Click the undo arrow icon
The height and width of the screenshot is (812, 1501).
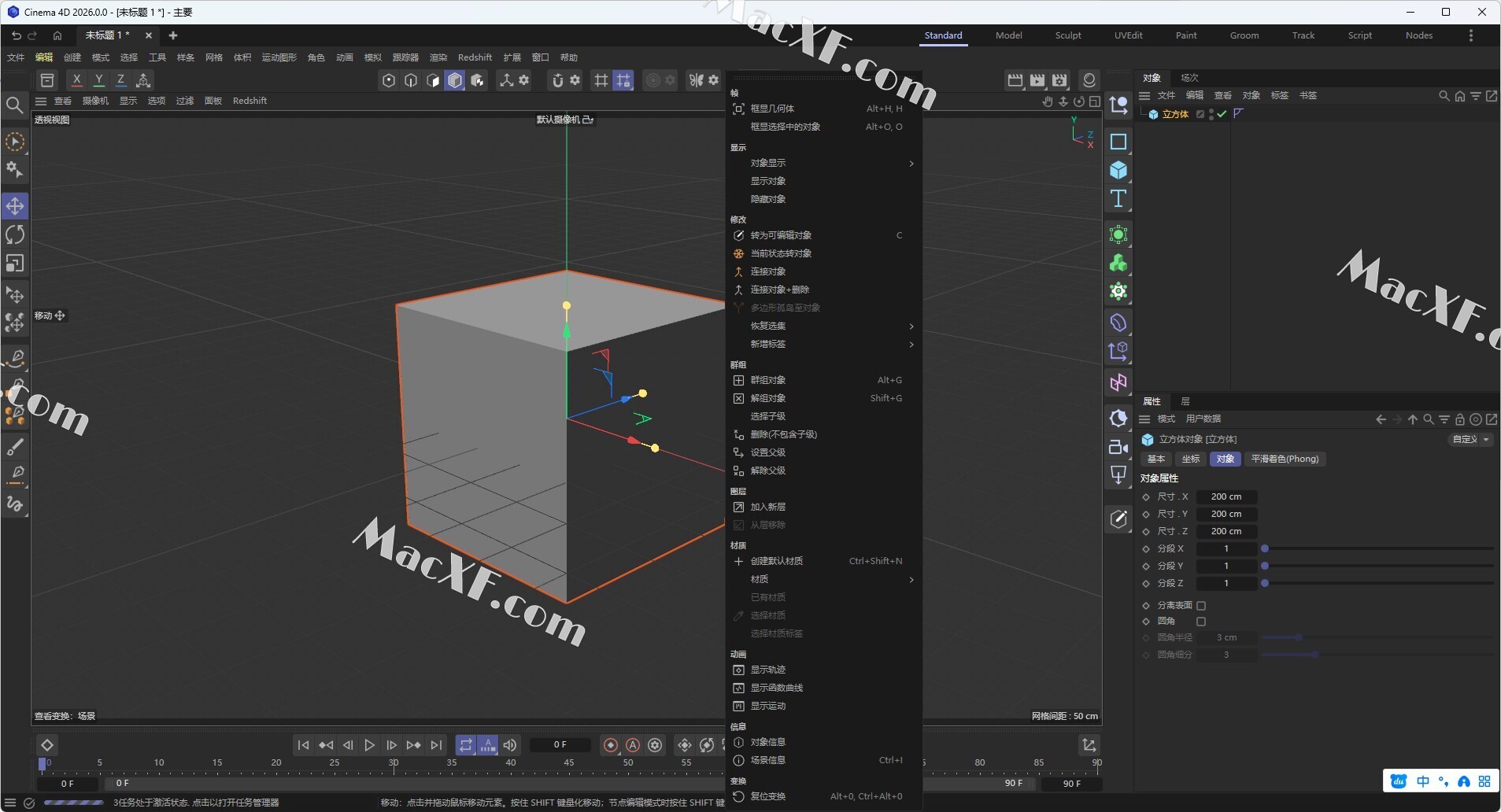[x=16, y=35]
